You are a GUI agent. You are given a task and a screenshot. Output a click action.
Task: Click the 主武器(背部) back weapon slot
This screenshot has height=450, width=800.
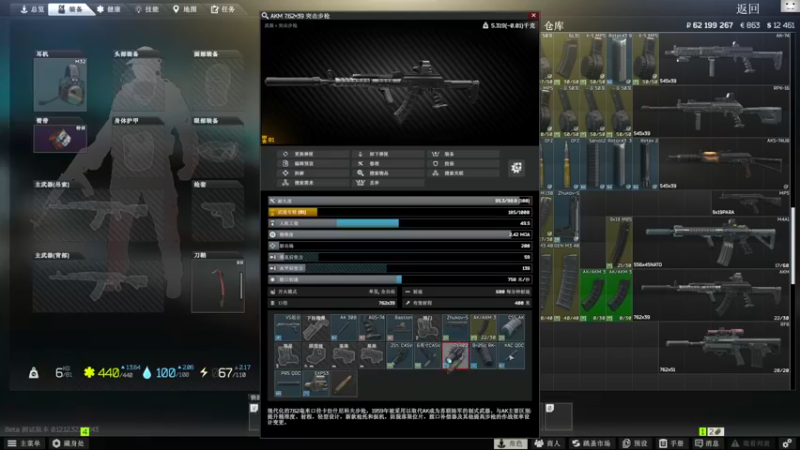(x=98, y=285)
